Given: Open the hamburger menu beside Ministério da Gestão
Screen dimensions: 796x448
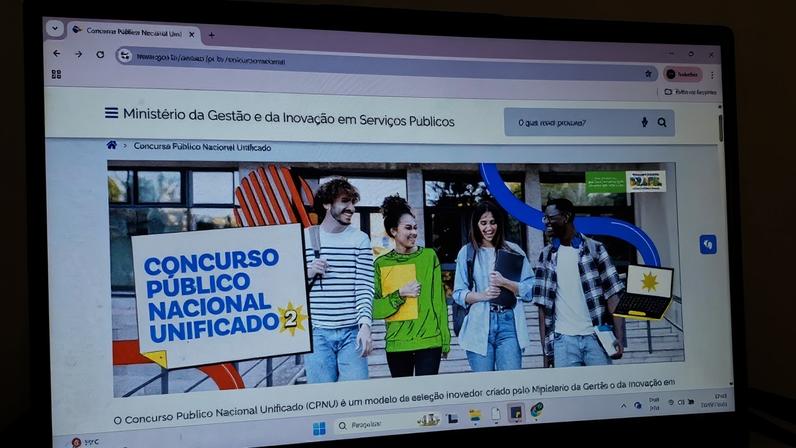Looking at the screenshot, I should (x=112, y=113).
